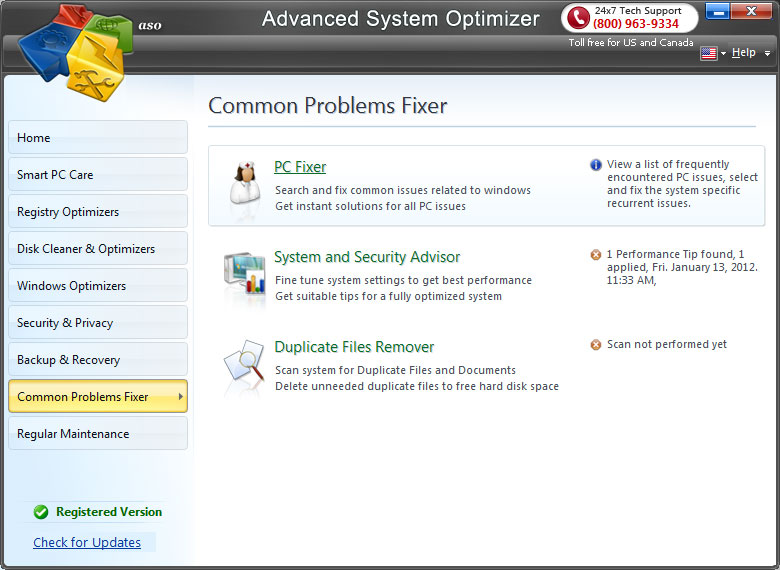Click the green Registered Version checkmark icon

(x=41, y=512)
